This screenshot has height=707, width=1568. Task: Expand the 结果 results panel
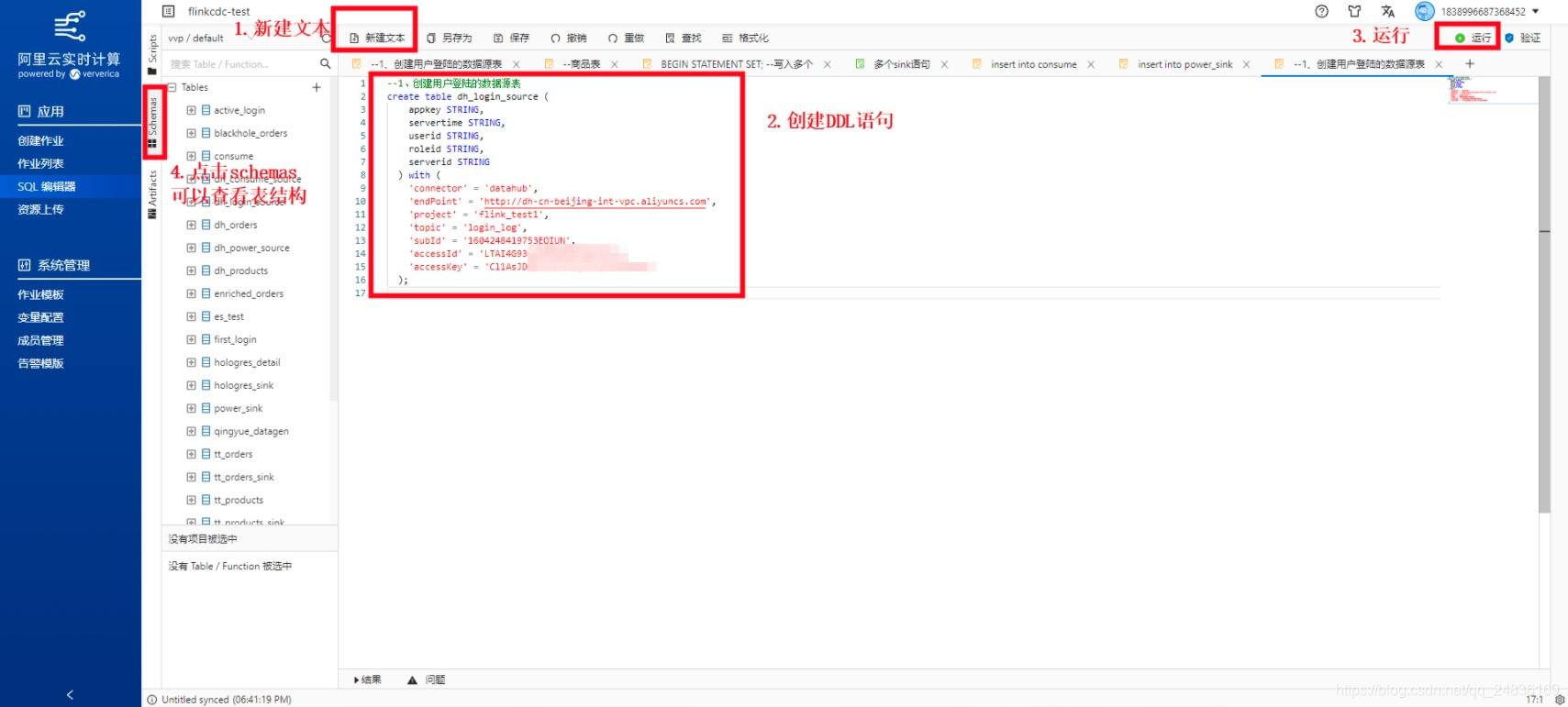(367, 679)
